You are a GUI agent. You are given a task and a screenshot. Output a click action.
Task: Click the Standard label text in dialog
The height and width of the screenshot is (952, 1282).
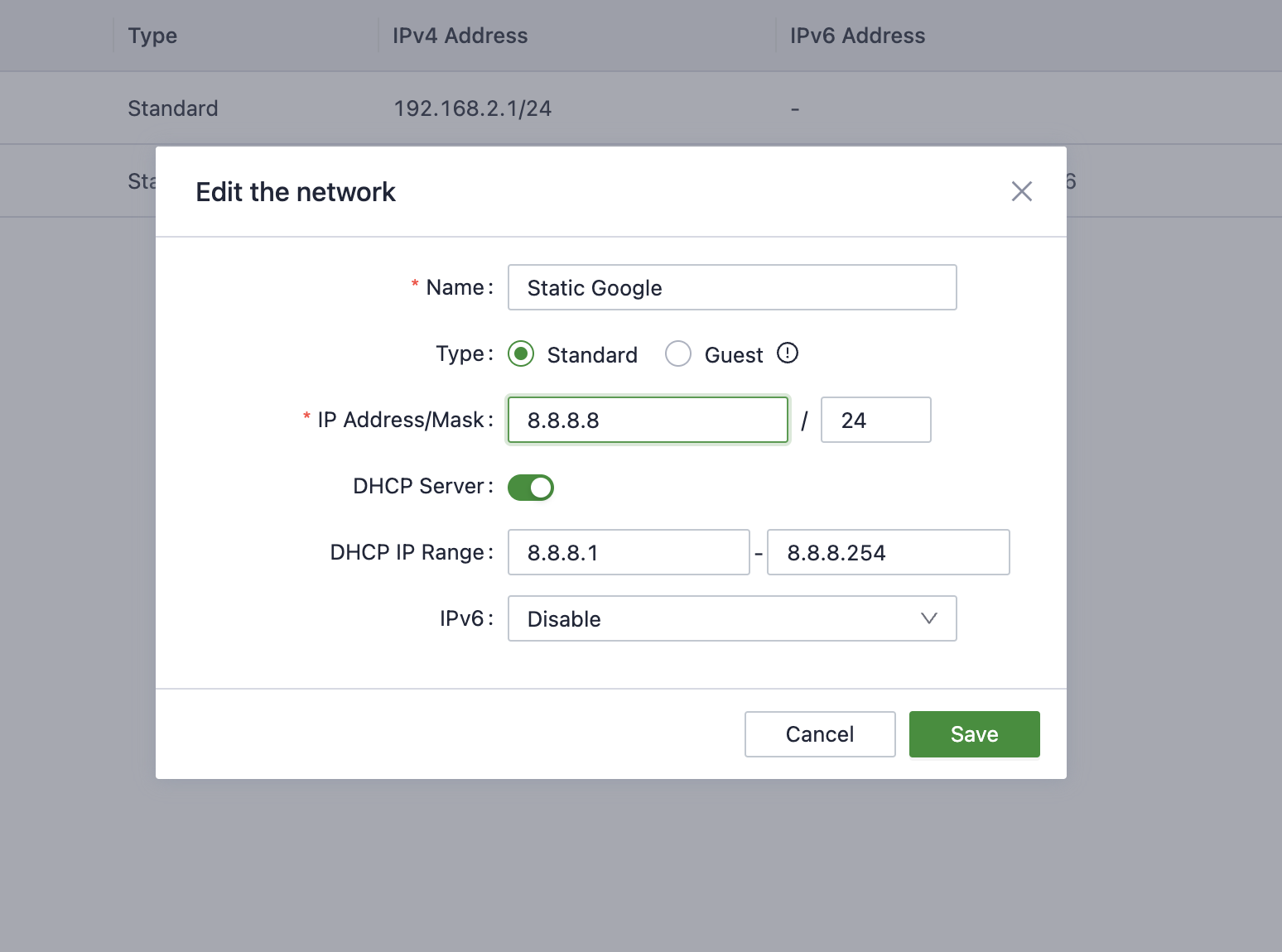tap(592, 355)
